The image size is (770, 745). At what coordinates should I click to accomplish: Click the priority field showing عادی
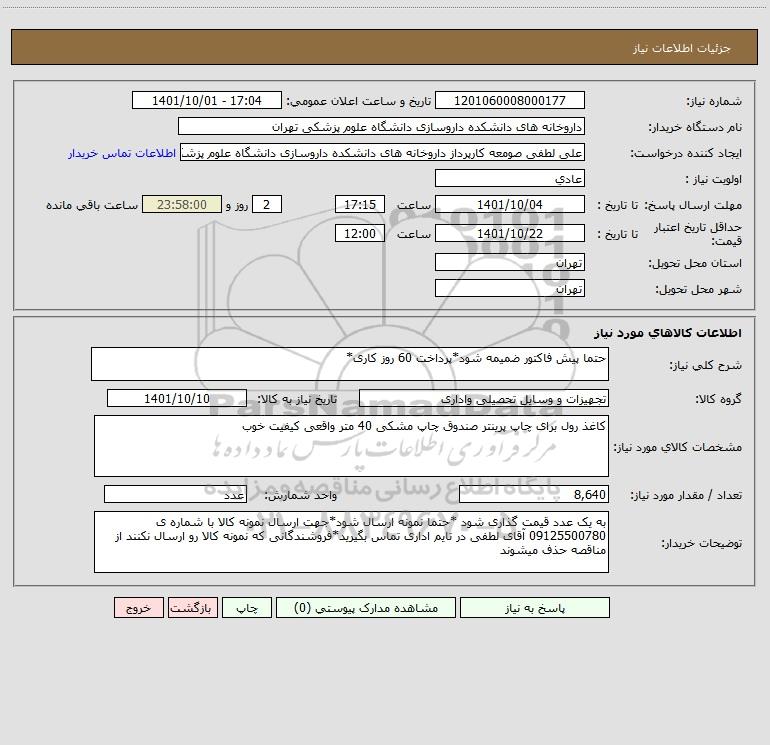510,179
